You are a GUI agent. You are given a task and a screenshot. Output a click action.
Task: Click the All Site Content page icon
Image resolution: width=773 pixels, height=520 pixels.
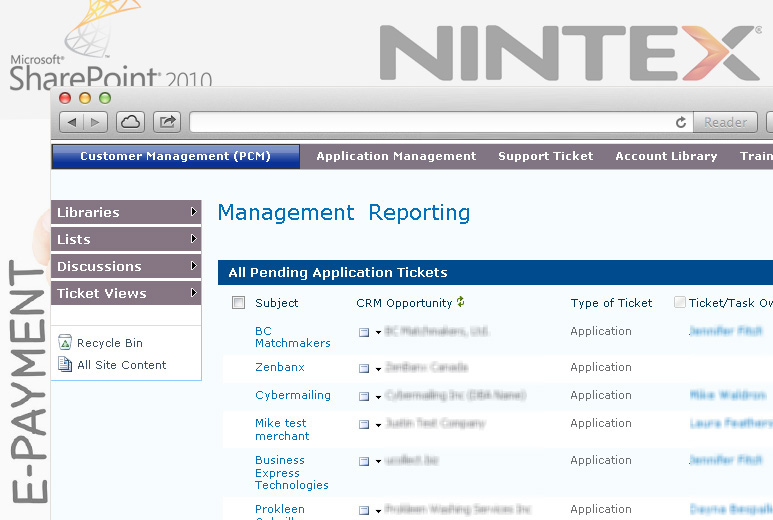tap(65, 364)
